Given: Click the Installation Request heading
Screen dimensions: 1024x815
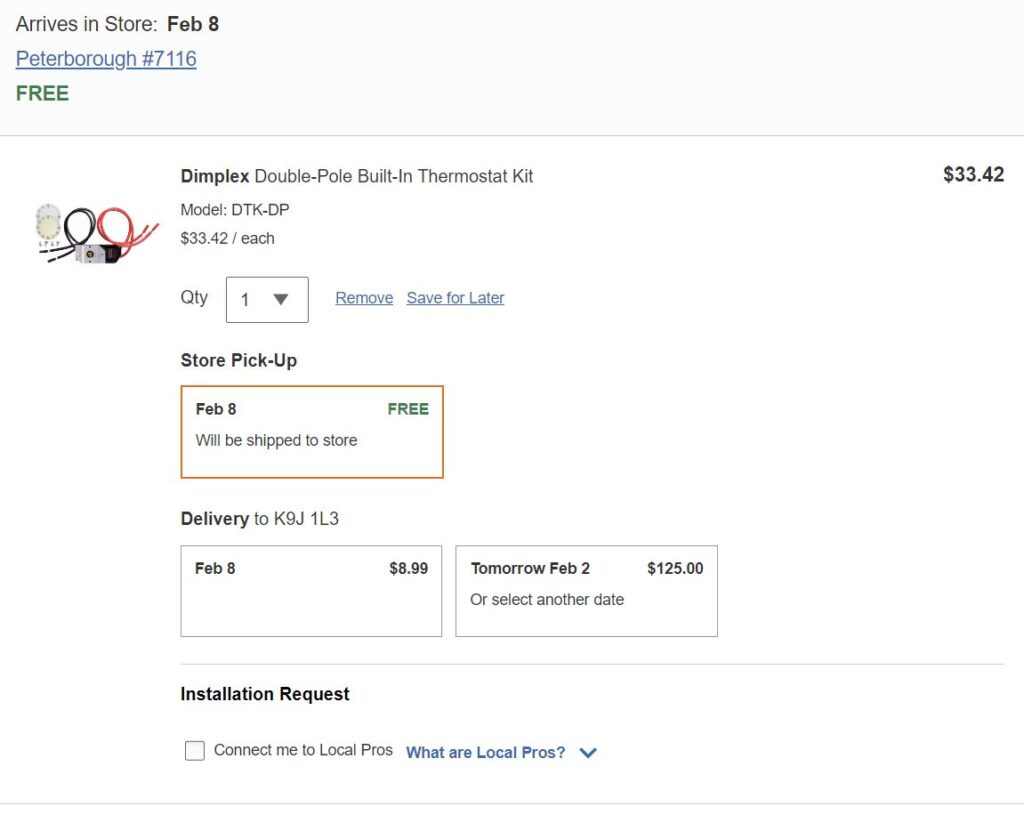Looking at the screenshot, I should click(265, 694).
